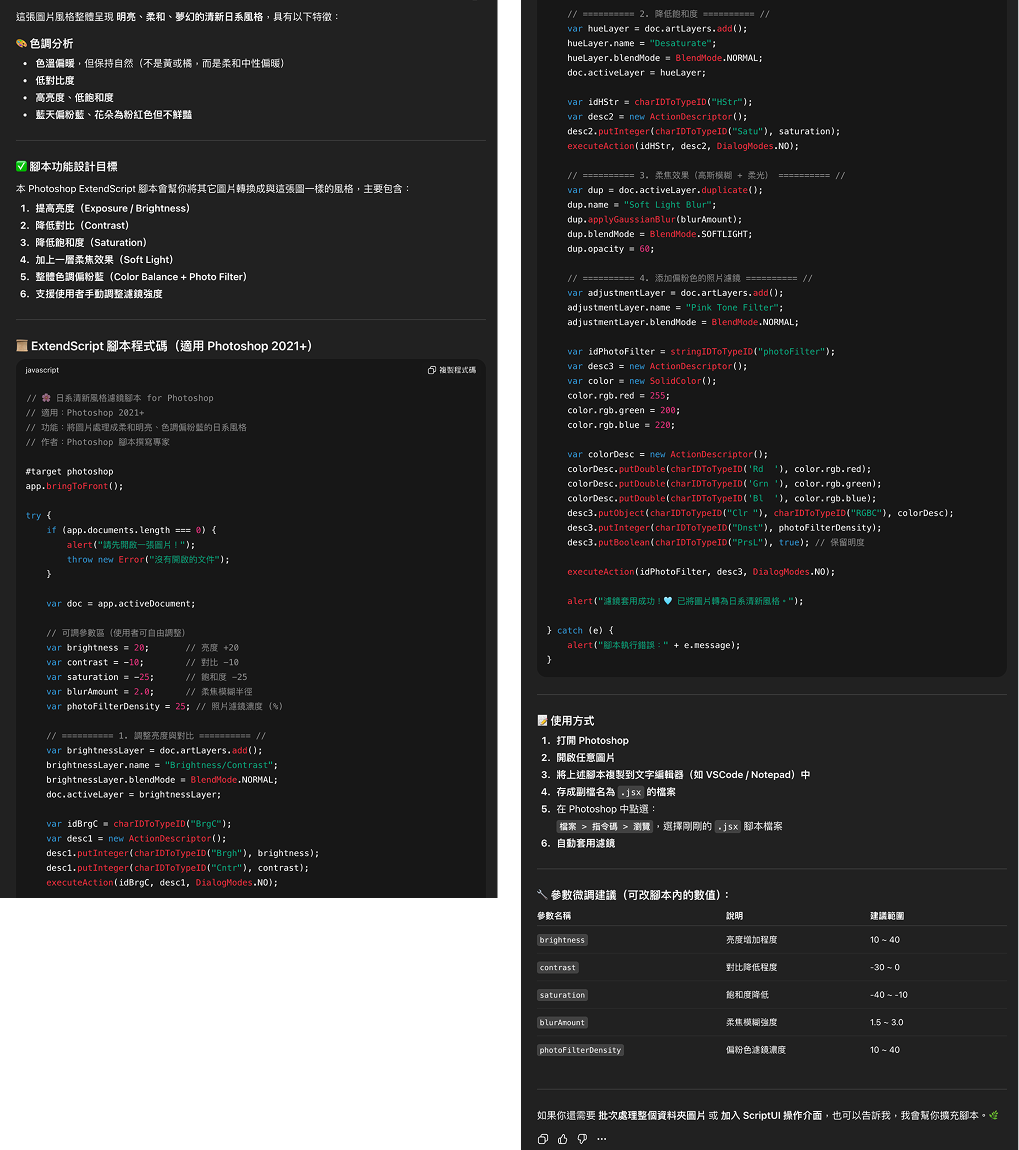The width and height of the screenshot is (1019, 1150).
Task: Click the memo emoji beside 使用方式
Action: tap(542, 720)
